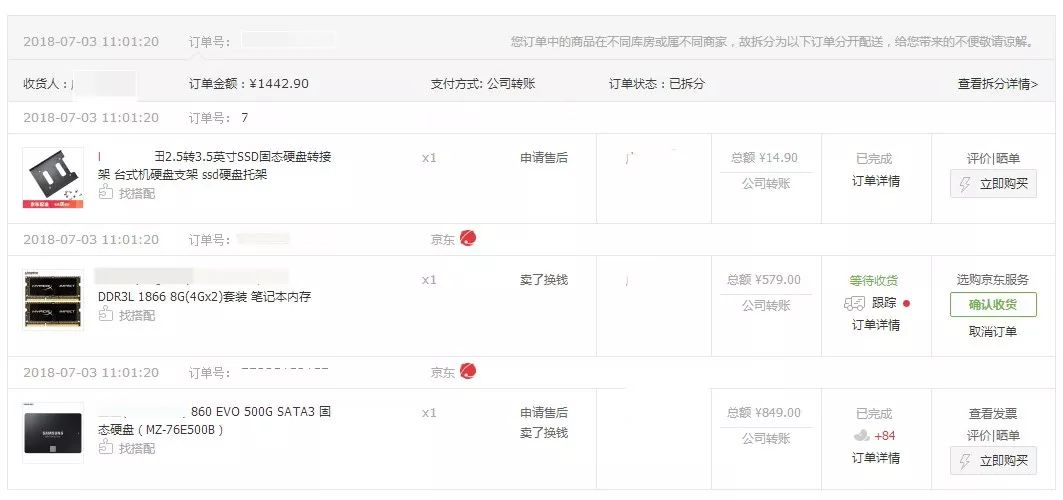Click 找搭配 icon under SSD bracket item
The width and height of the screenshot is (1063, 500).
(106, 193)
